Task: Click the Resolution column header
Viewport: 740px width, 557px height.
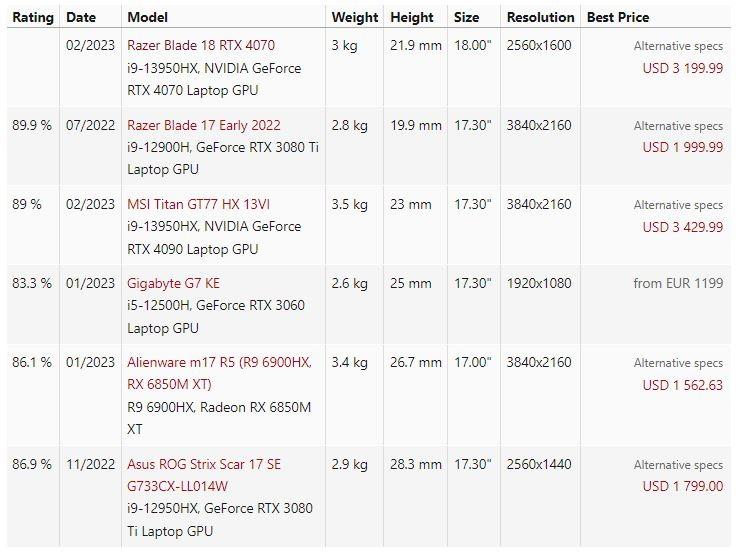Action: [x=540, y=17]
